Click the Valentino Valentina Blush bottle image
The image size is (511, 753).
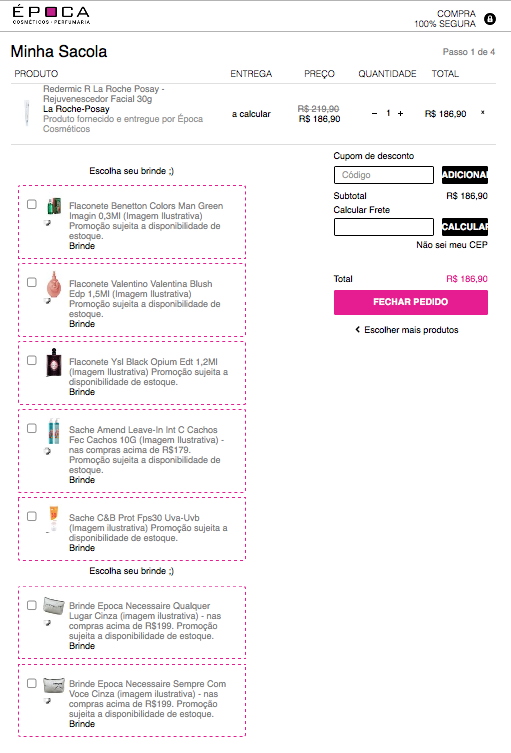click(x=54, y=285)
